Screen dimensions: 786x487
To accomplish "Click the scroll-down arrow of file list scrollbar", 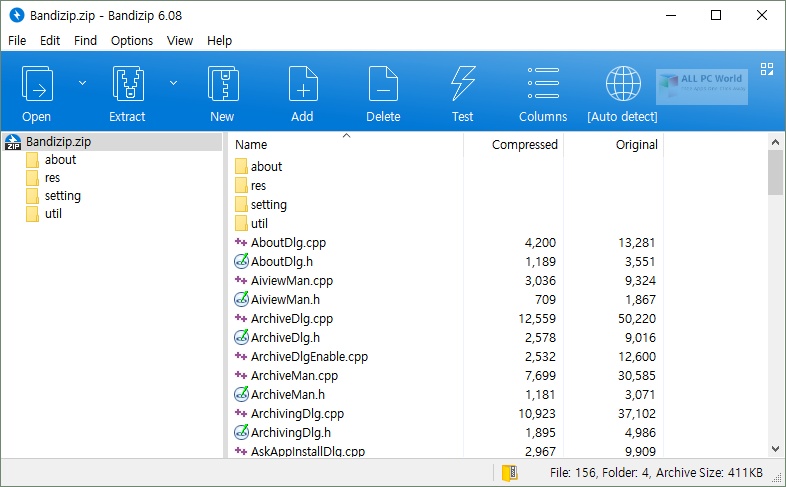I will click(775, 449).
